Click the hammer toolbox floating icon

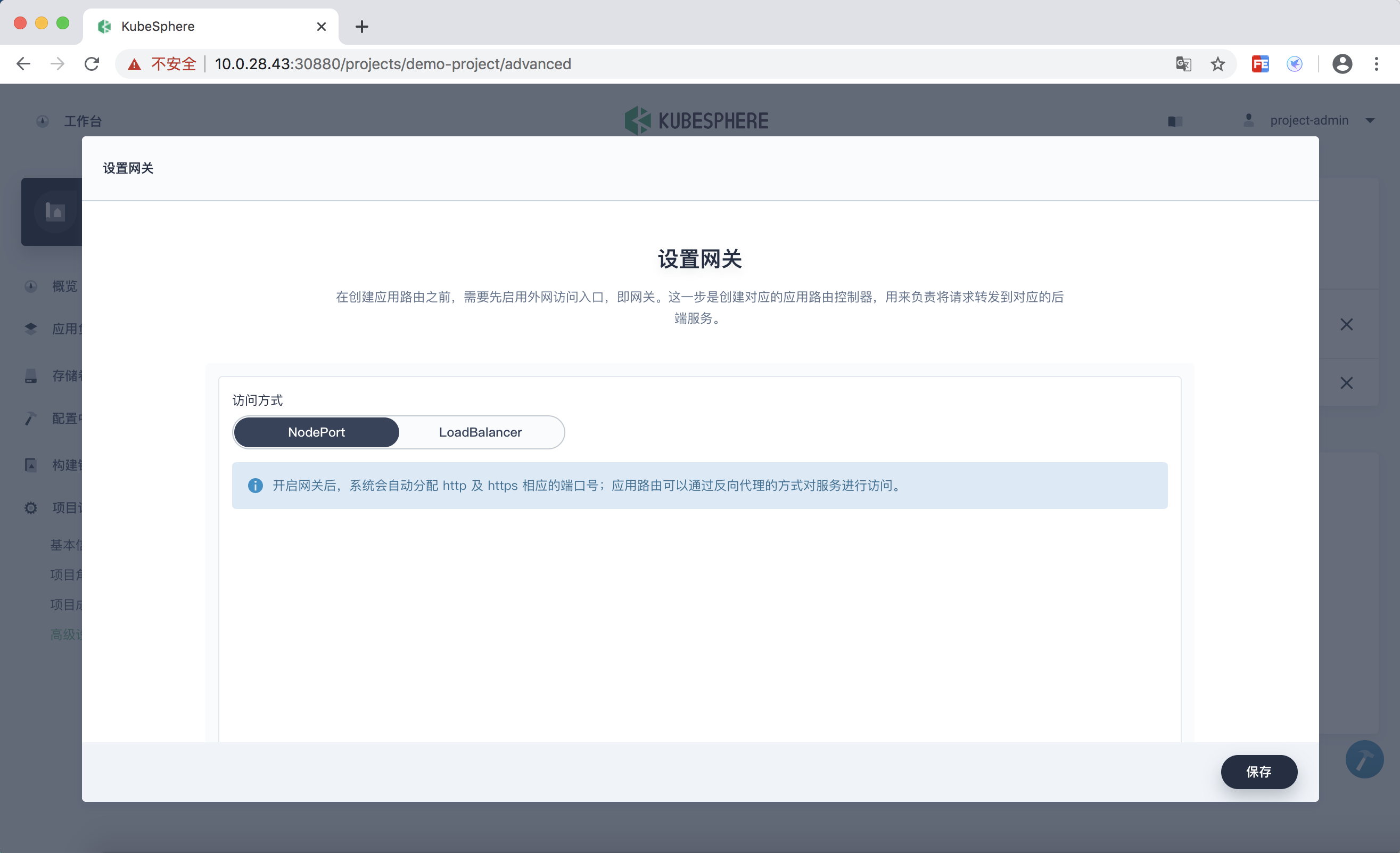(1364, 759)
